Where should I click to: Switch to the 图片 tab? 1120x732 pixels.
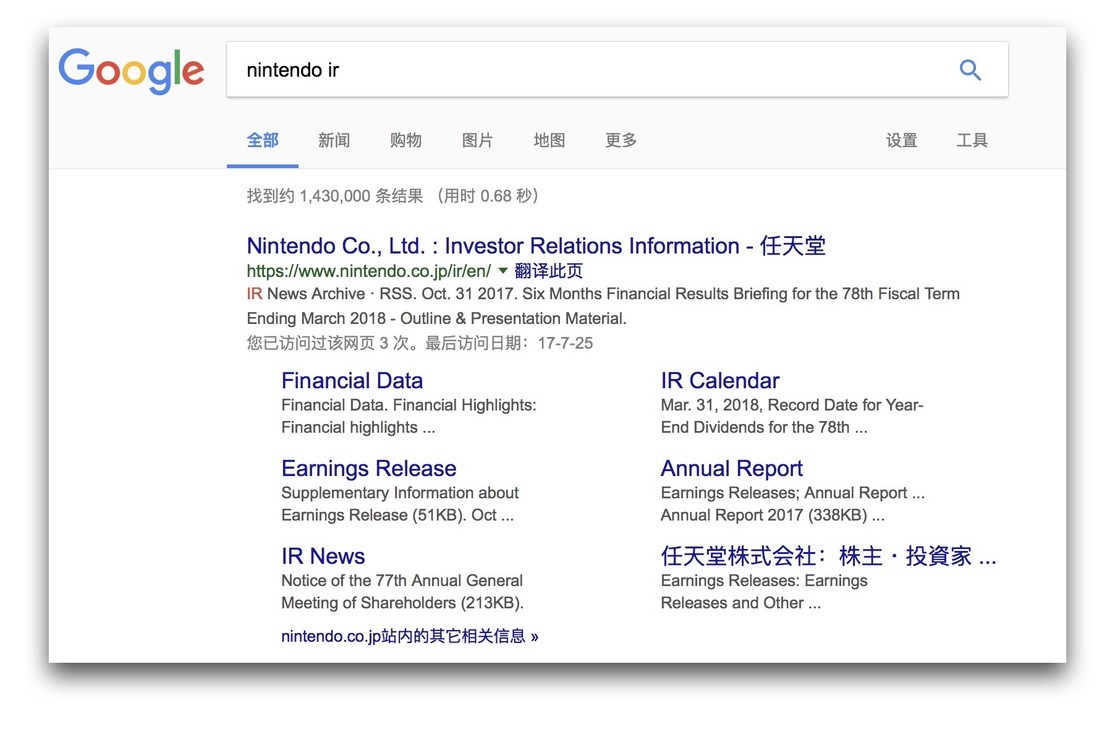tap(477, 140)
